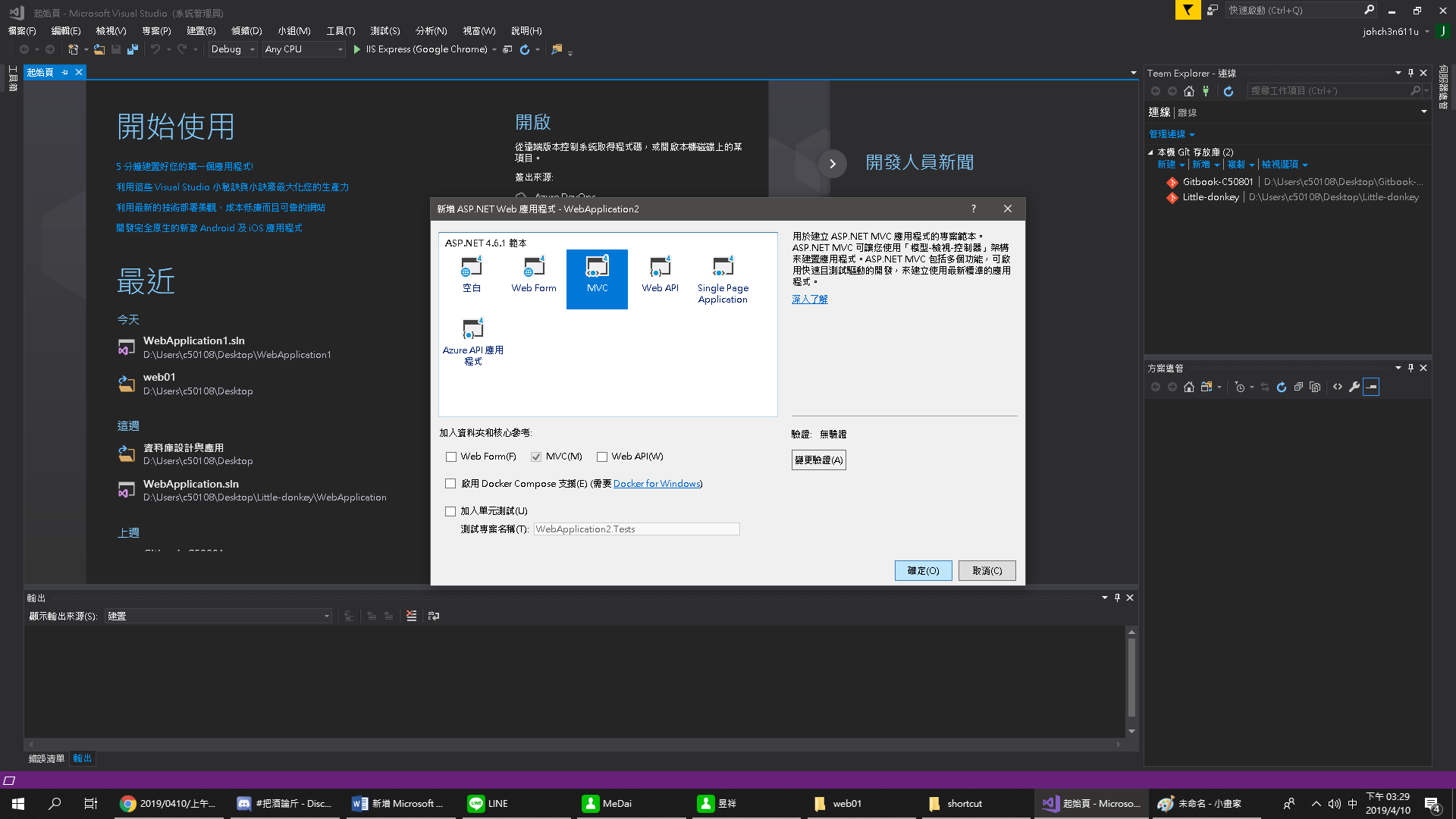
Task: Toggle word wrap in Output panel
Action: (x=434, y=616)
